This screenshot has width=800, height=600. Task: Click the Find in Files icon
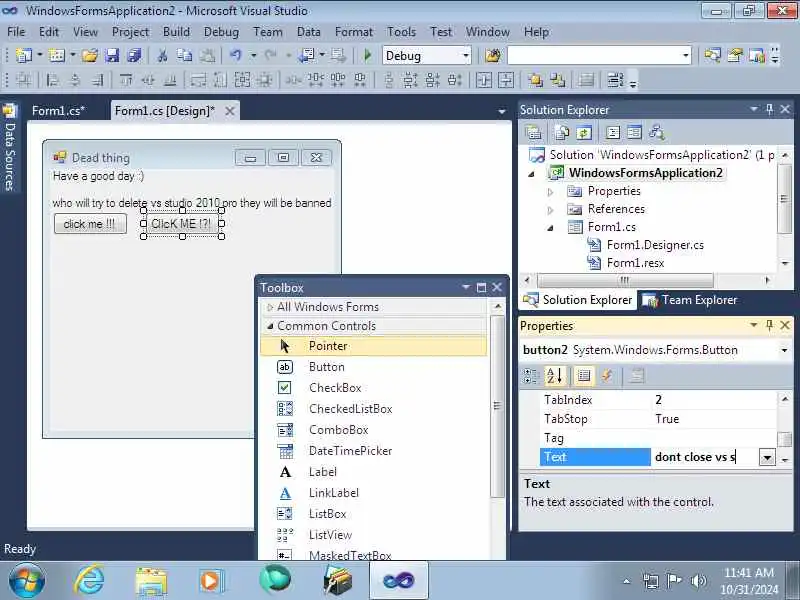[x=493, y=55]
